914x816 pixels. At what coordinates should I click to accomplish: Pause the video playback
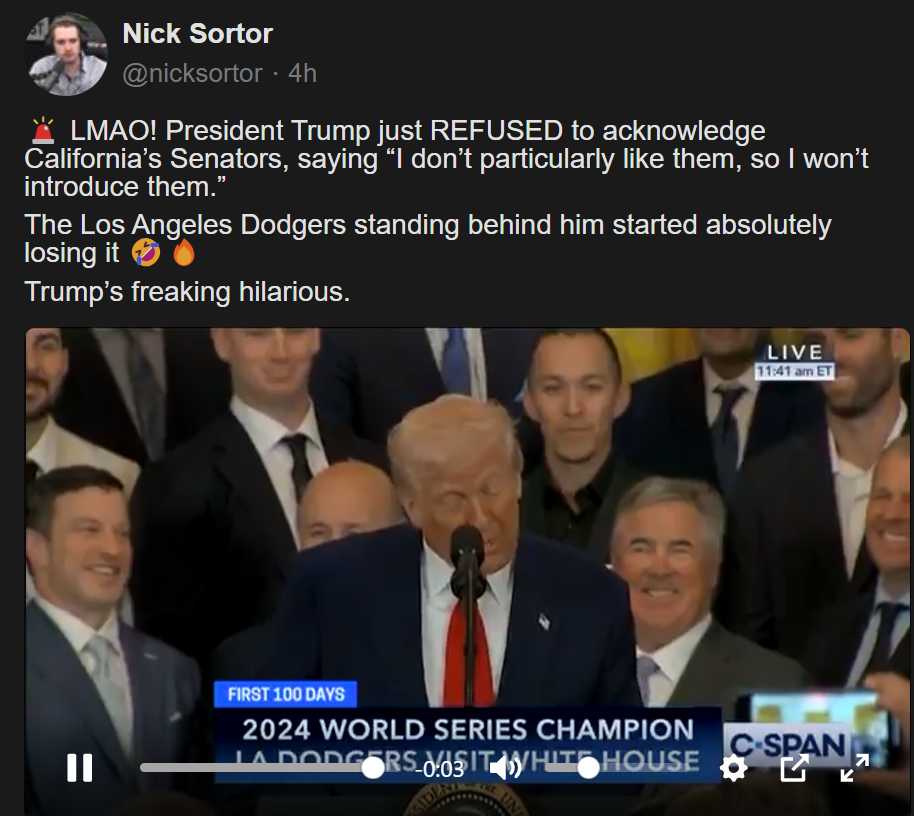pyautogui.click(x=79, y=768)
